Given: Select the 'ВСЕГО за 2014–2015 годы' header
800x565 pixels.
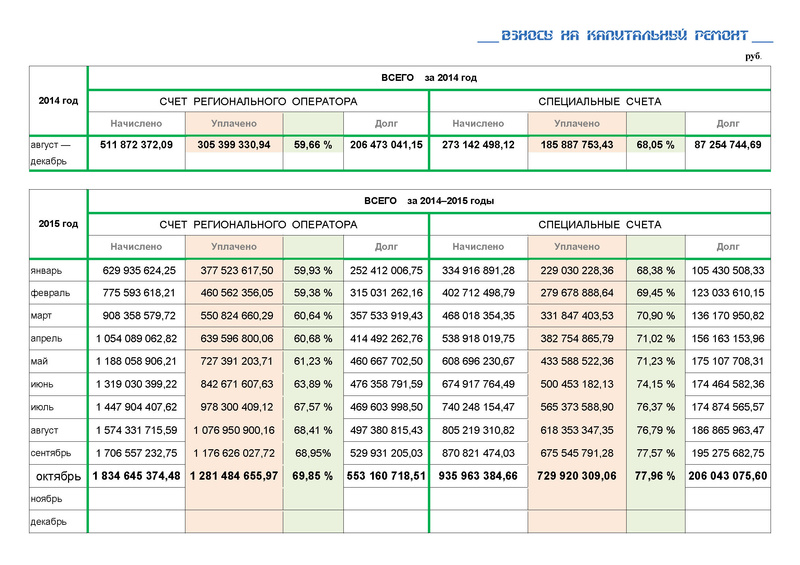Looking at the screenshot, I should 429,201.
